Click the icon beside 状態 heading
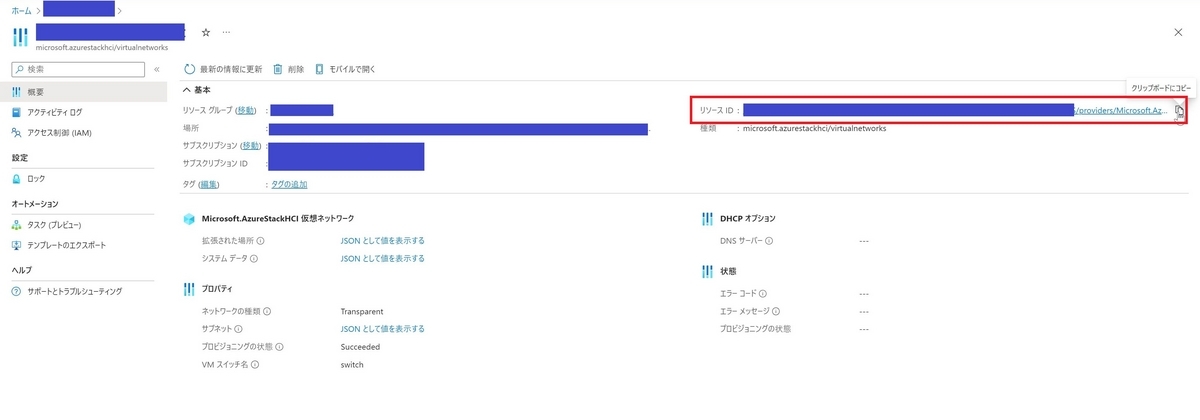The width and height of the screenshot is (1200, 420). 707,271
